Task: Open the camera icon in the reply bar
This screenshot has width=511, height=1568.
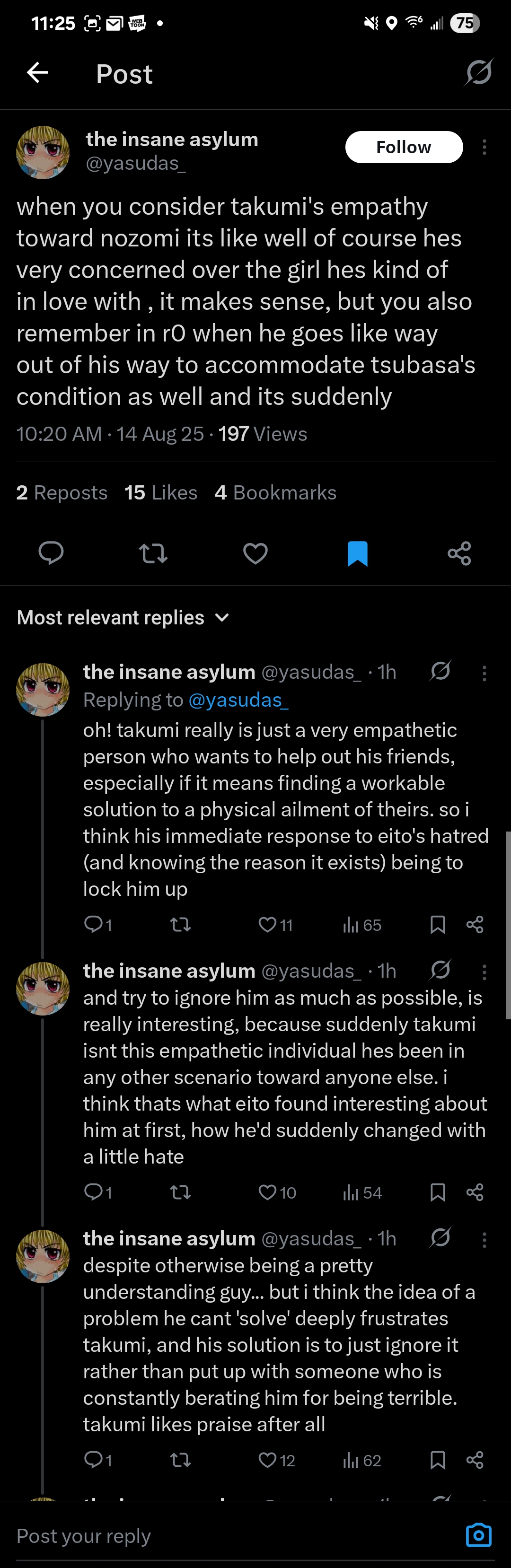Action: point(478,1535)
